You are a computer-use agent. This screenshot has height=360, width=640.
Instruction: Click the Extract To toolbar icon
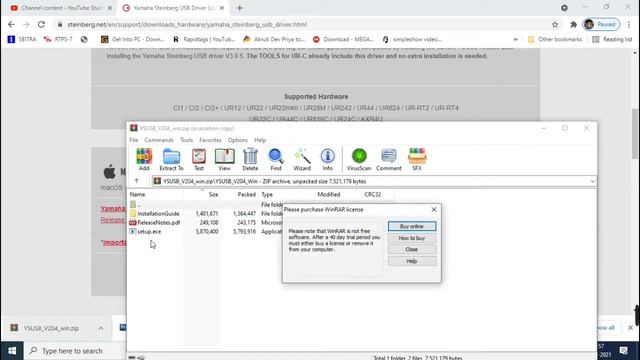[x=171, y=159]
